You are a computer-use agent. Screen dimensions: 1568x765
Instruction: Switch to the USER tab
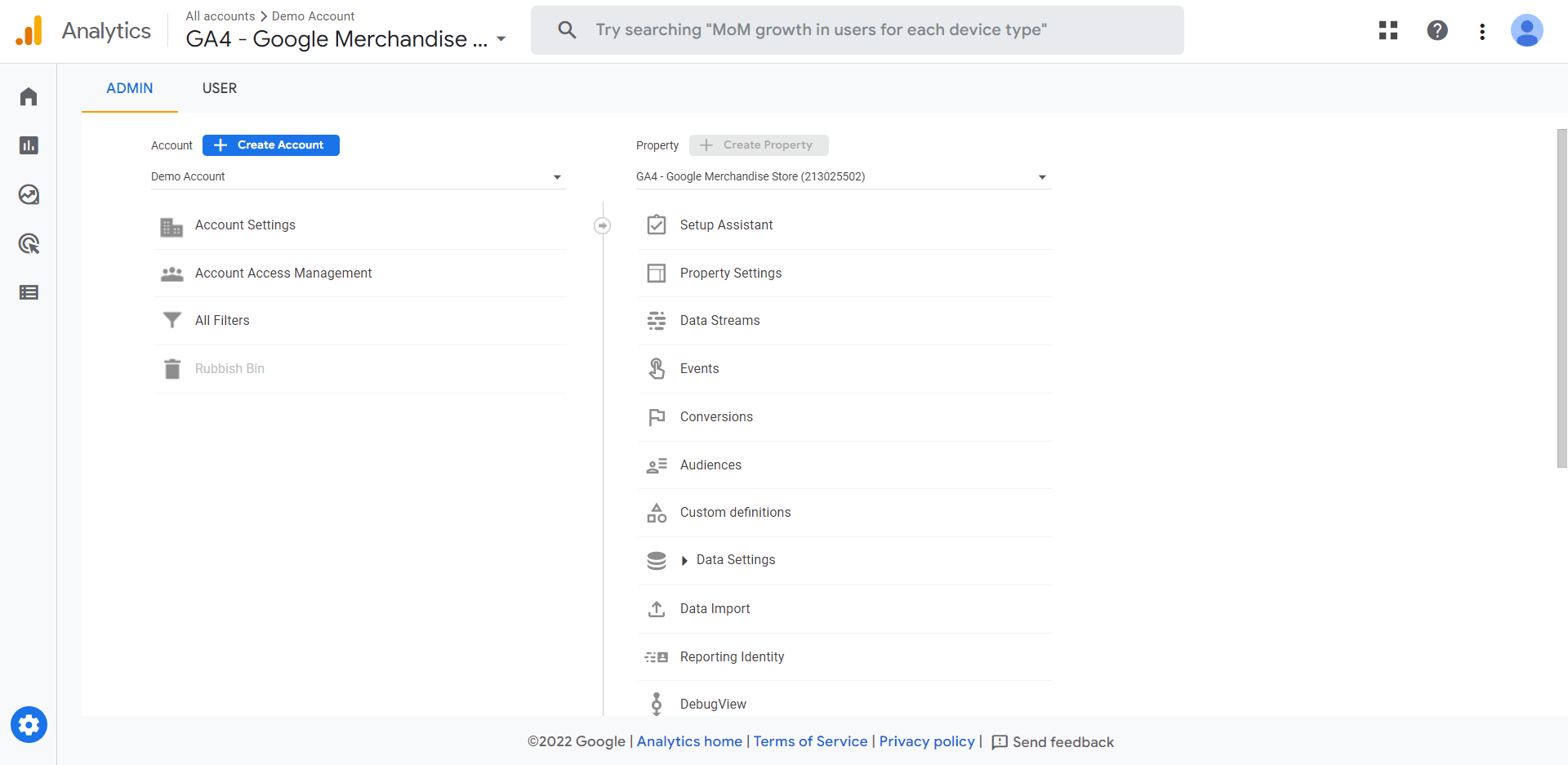coord(220,88)
